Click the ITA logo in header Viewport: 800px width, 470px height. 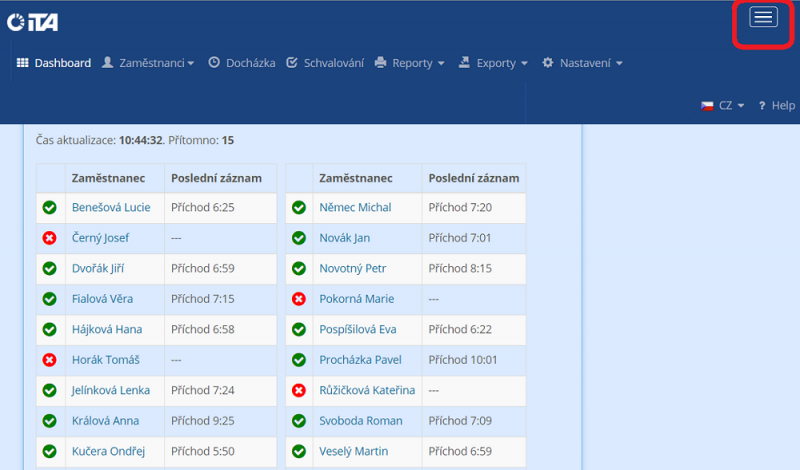(x=32, y=22)
